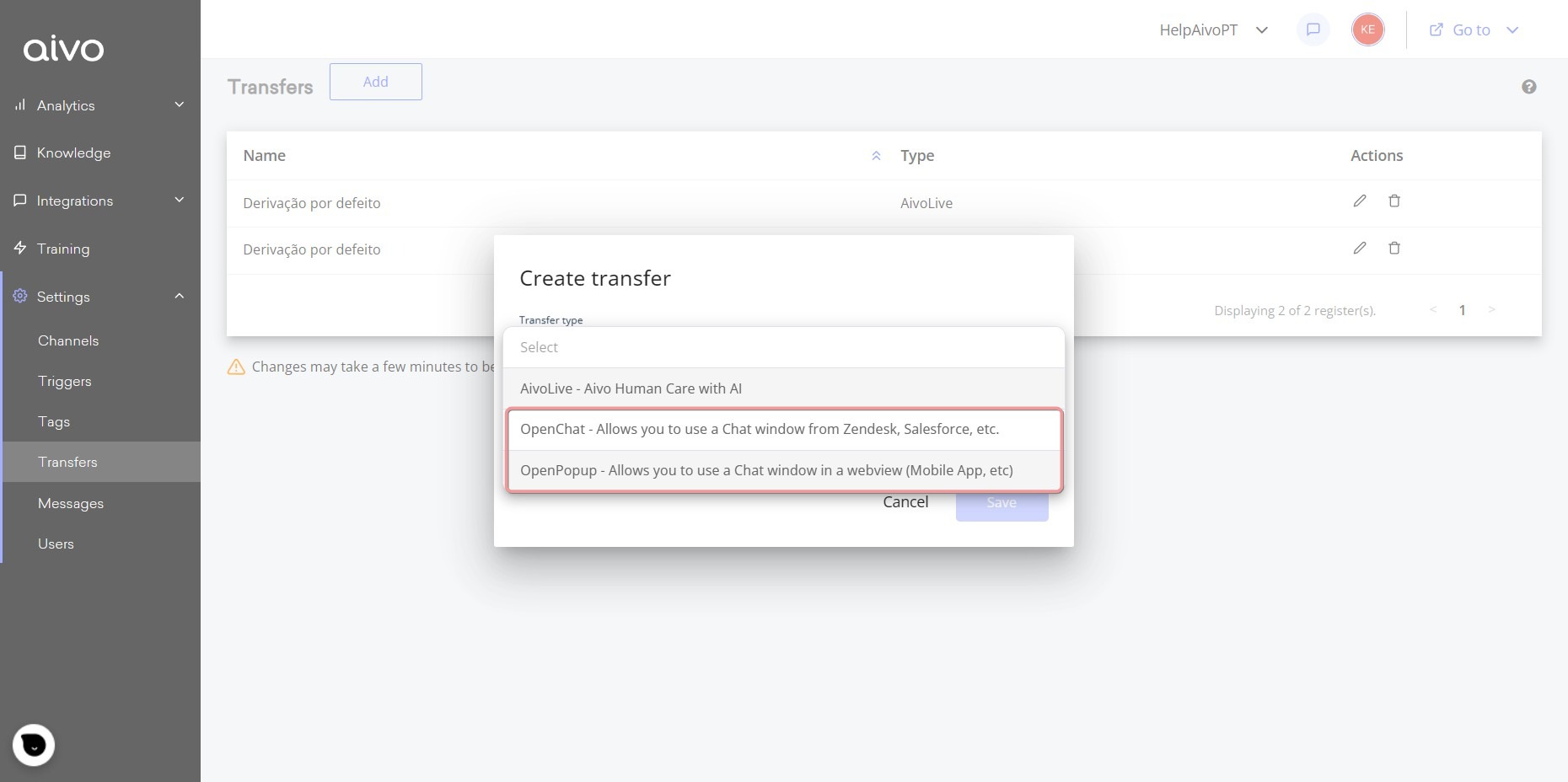Click the Settings gear icon
1568x782 pixels.
point(20,296)
